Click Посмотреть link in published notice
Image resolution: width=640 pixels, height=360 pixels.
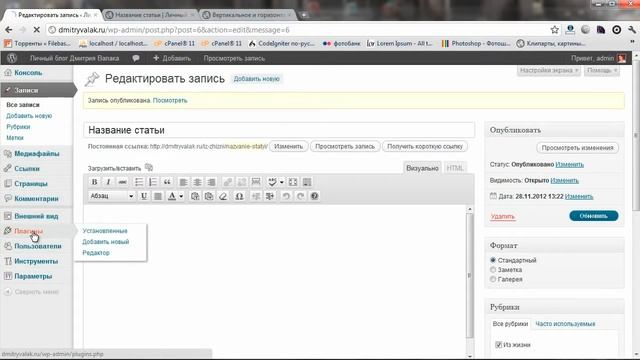[170, 100]
